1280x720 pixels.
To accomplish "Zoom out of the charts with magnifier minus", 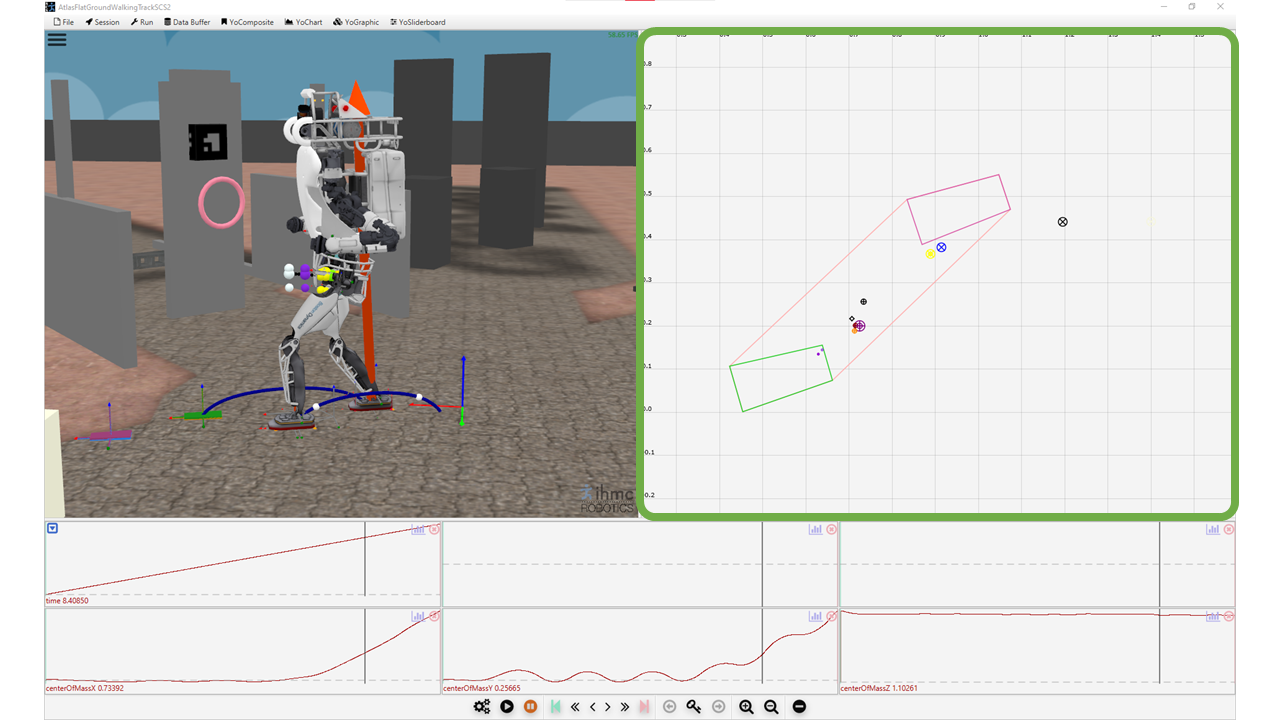I will coord(771,707).
